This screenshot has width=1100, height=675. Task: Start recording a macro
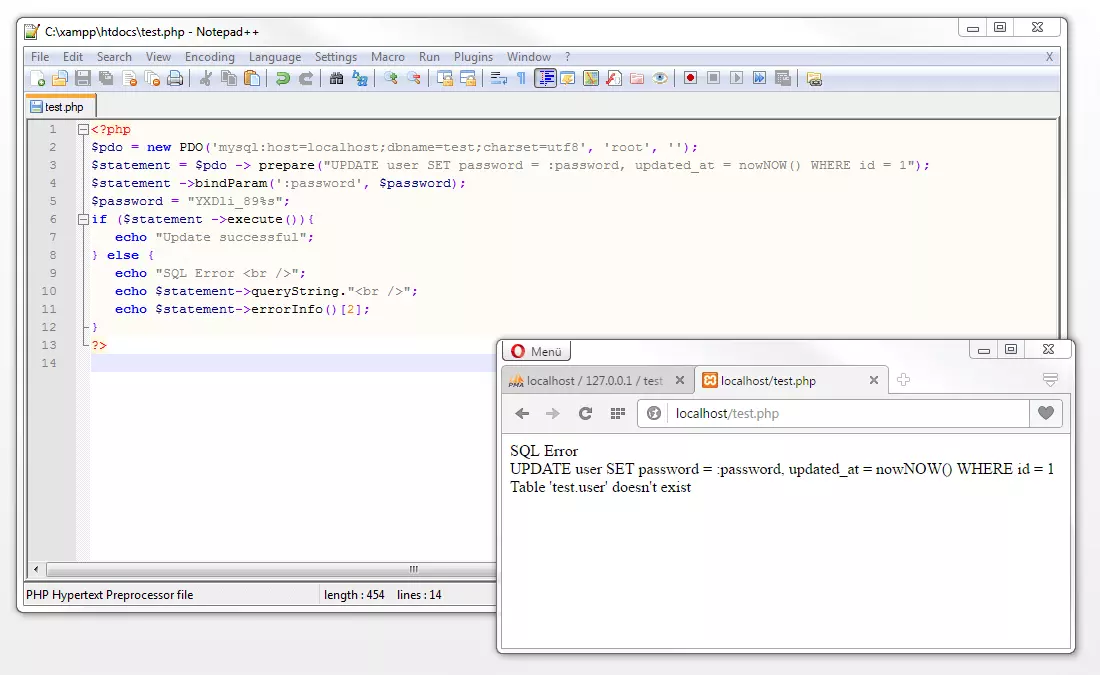(x=690, y=78)
